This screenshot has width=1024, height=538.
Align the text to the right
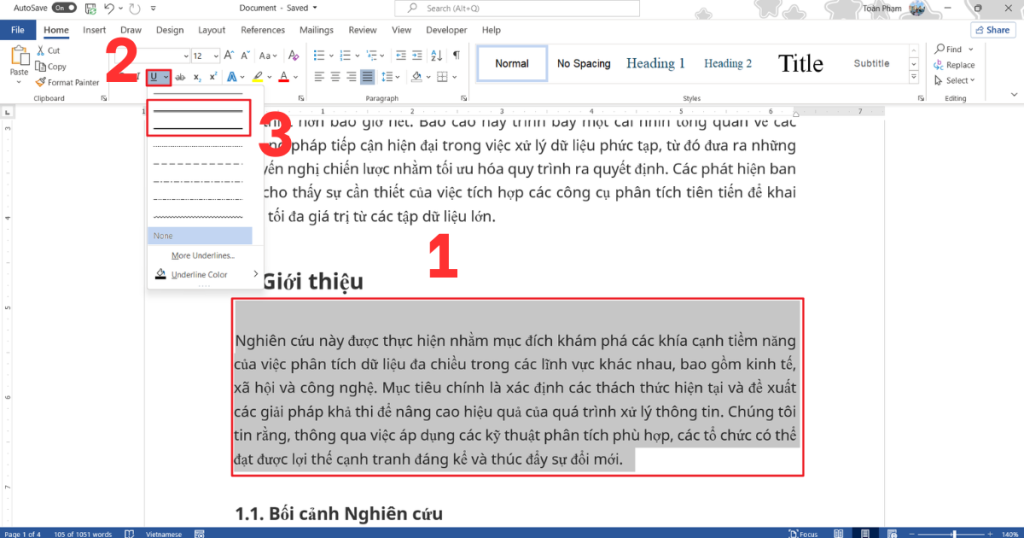(351, 77)
